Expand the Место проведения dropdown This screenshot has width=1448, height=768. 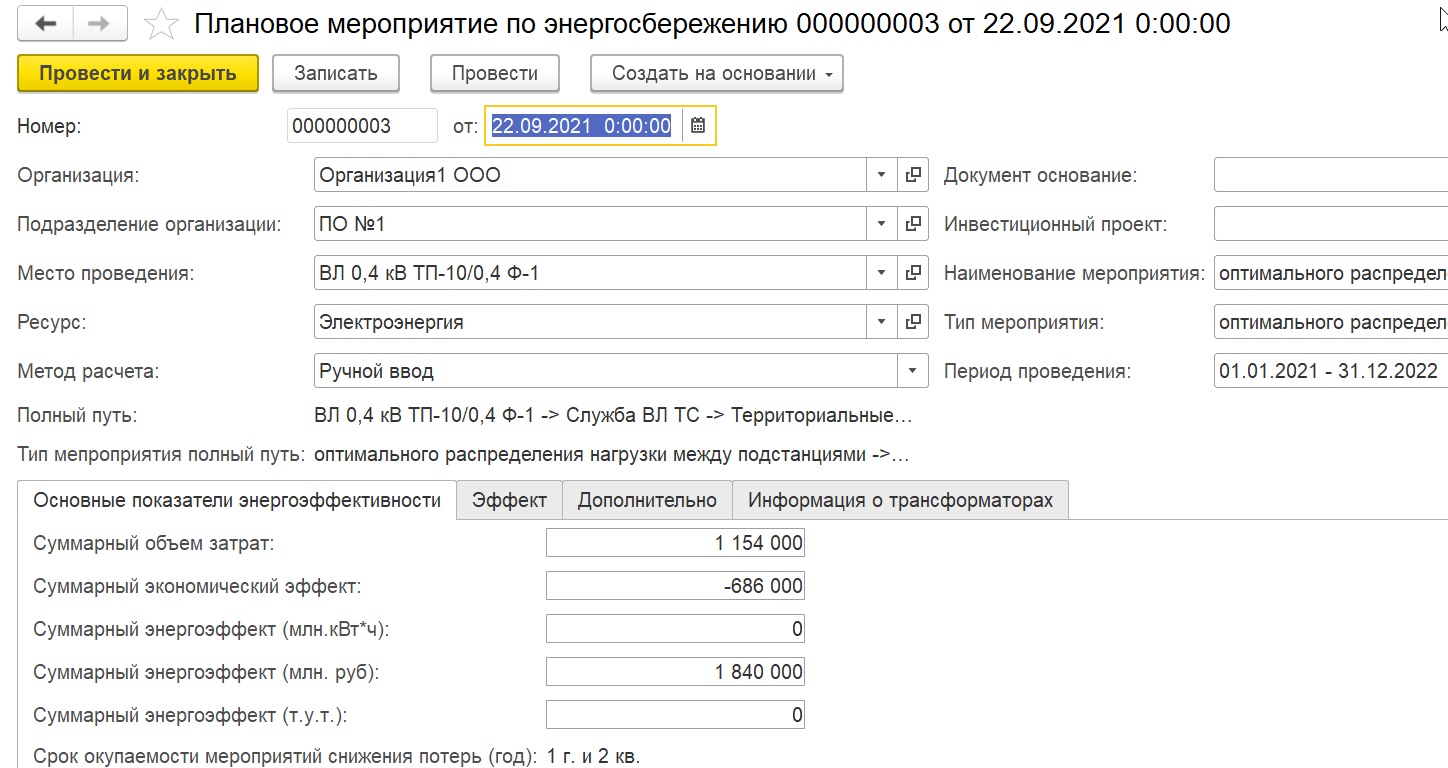[881, 272]
